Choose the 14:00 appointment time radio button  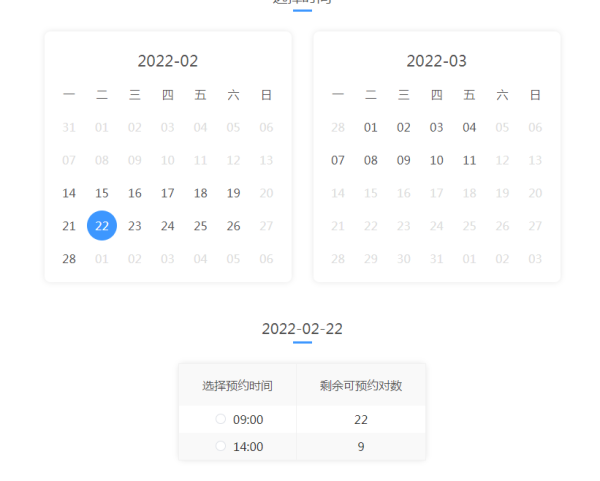221,447
